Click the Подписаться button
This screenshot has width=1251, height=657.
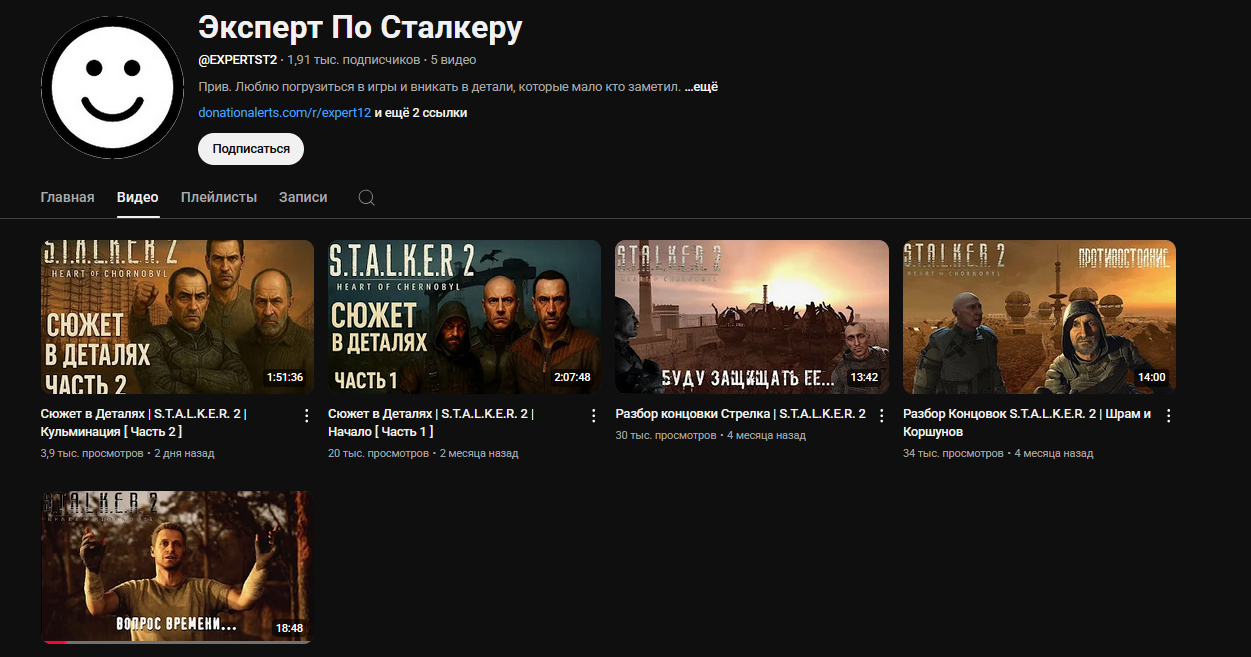[x=251, y=149]
